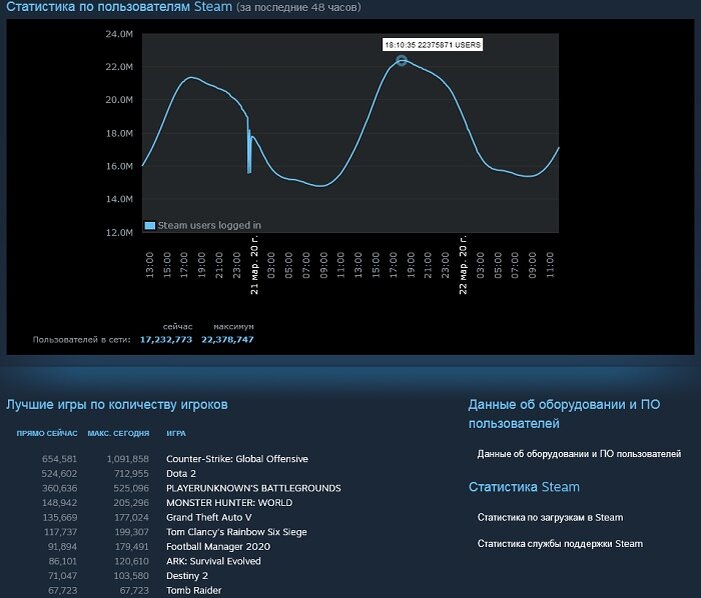This screenshot has width=701, height=598.
Task: Open ARK: Survival Evolved link
Action: click(x=213, y=561)
